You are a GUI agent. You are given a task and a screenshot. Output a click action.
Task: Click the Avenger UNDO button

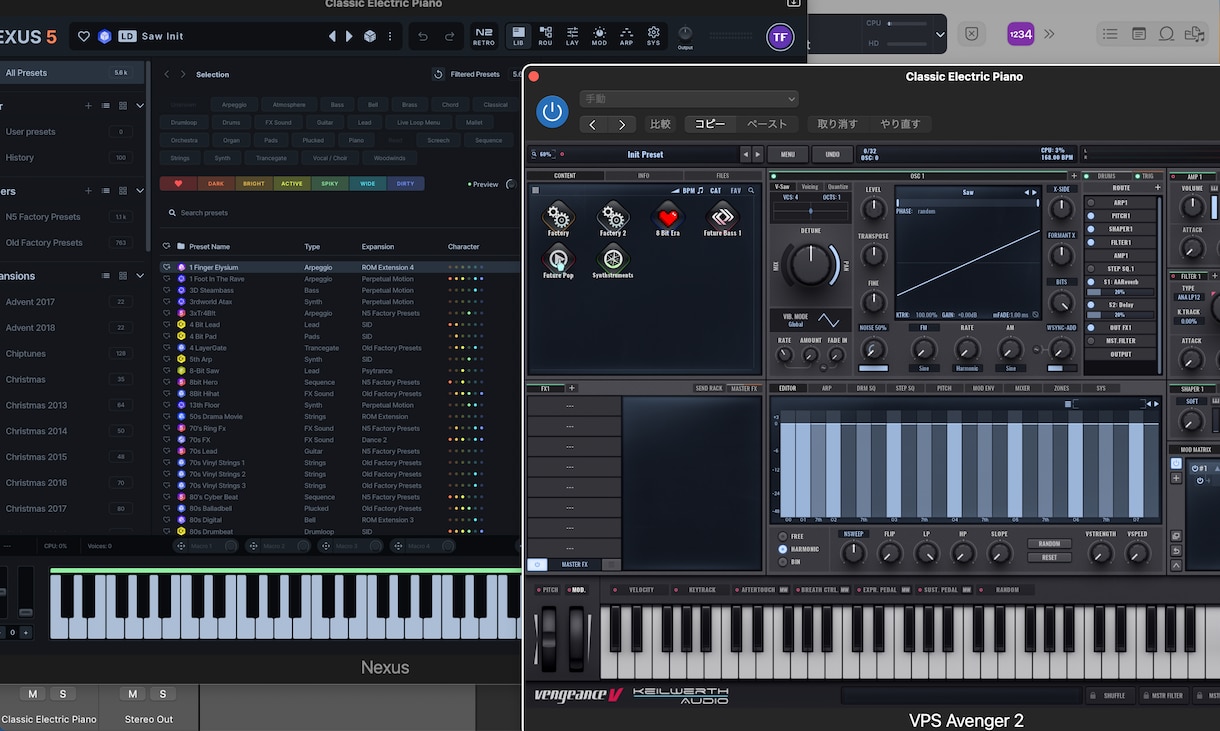tap(832, 155)
